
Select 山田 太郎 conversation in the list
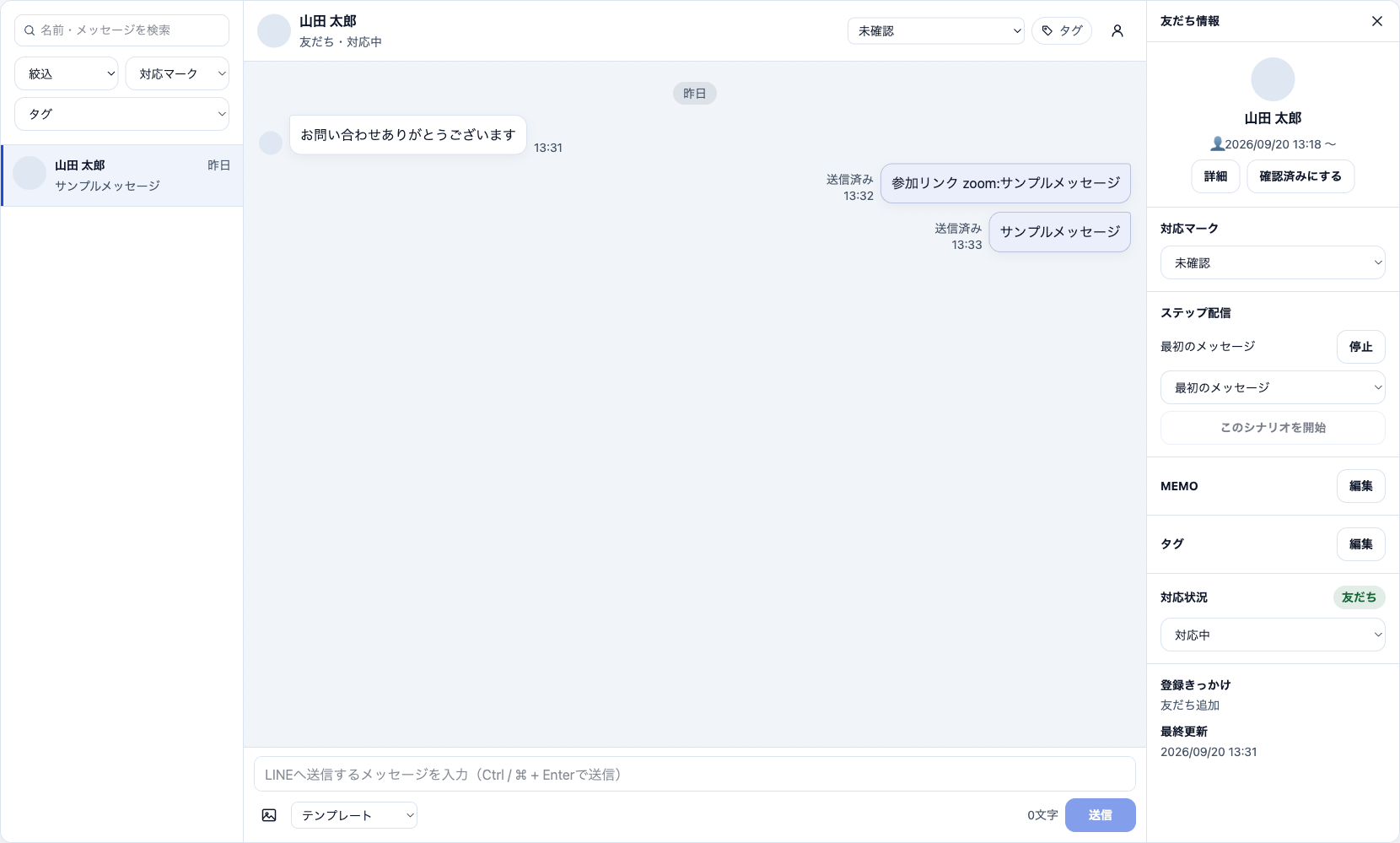(122, 176)
